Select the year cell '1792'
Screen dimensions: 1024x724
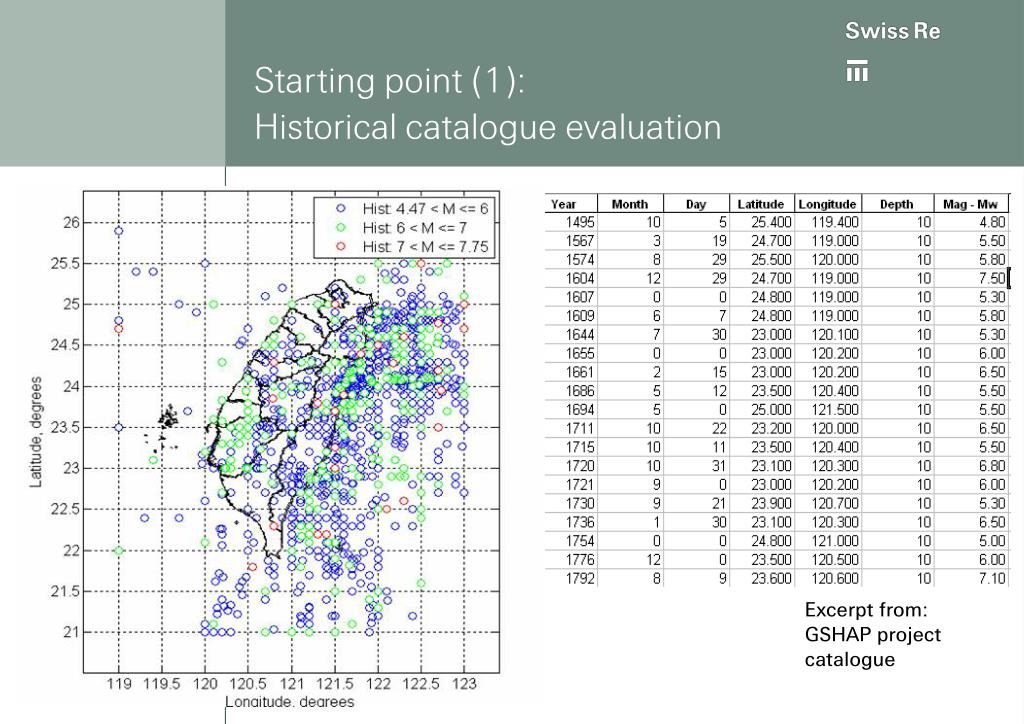580,578
